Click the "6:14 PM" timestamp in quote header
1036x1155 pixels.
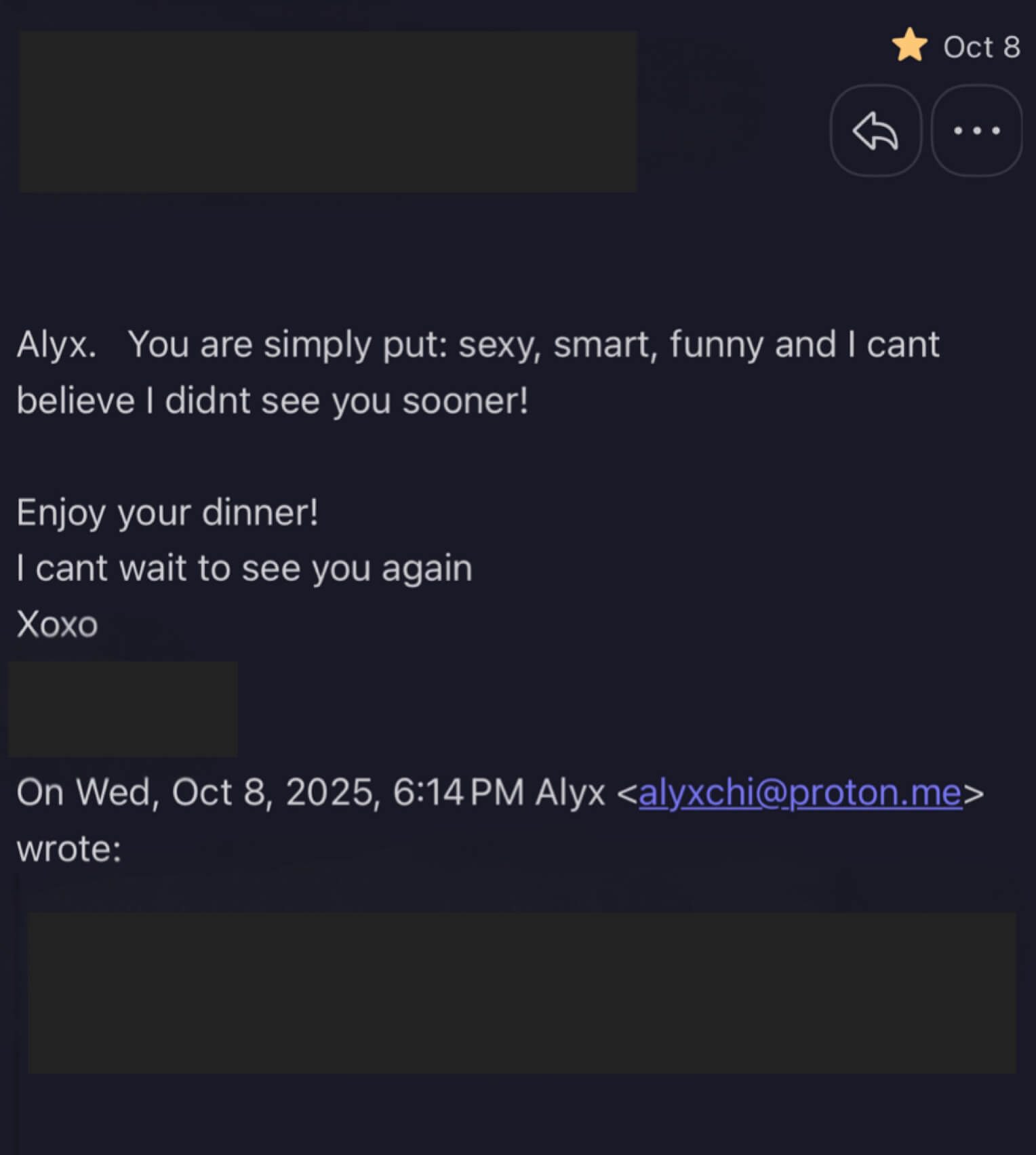[x=458, y=792]
